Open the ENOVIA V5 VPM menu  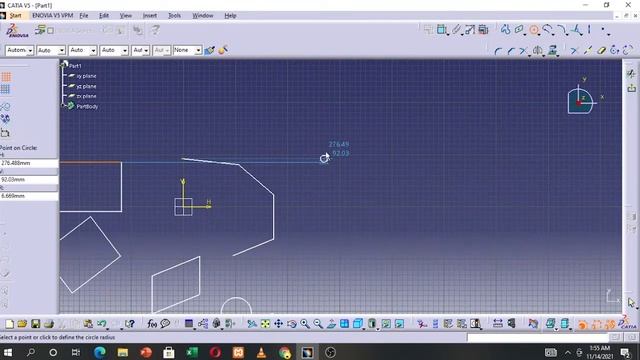click(x=52, y=16)
